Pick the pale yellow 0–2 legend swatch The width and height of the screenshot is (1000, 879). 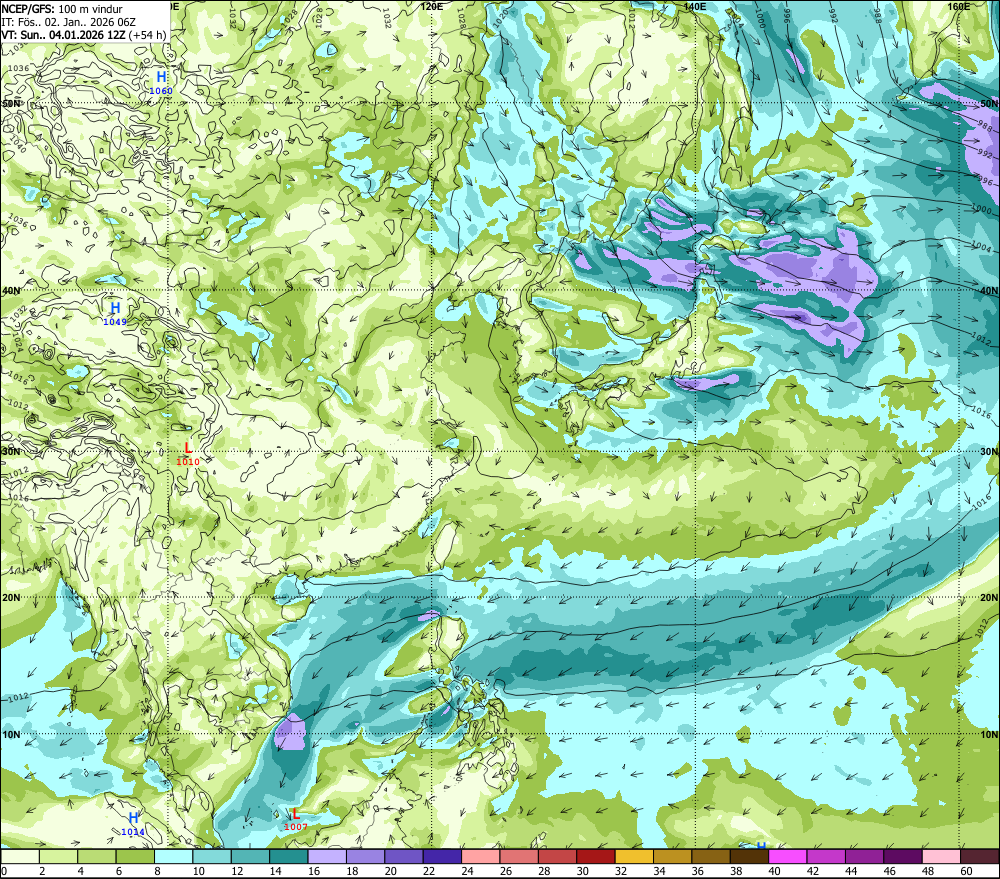pos(20,856)
